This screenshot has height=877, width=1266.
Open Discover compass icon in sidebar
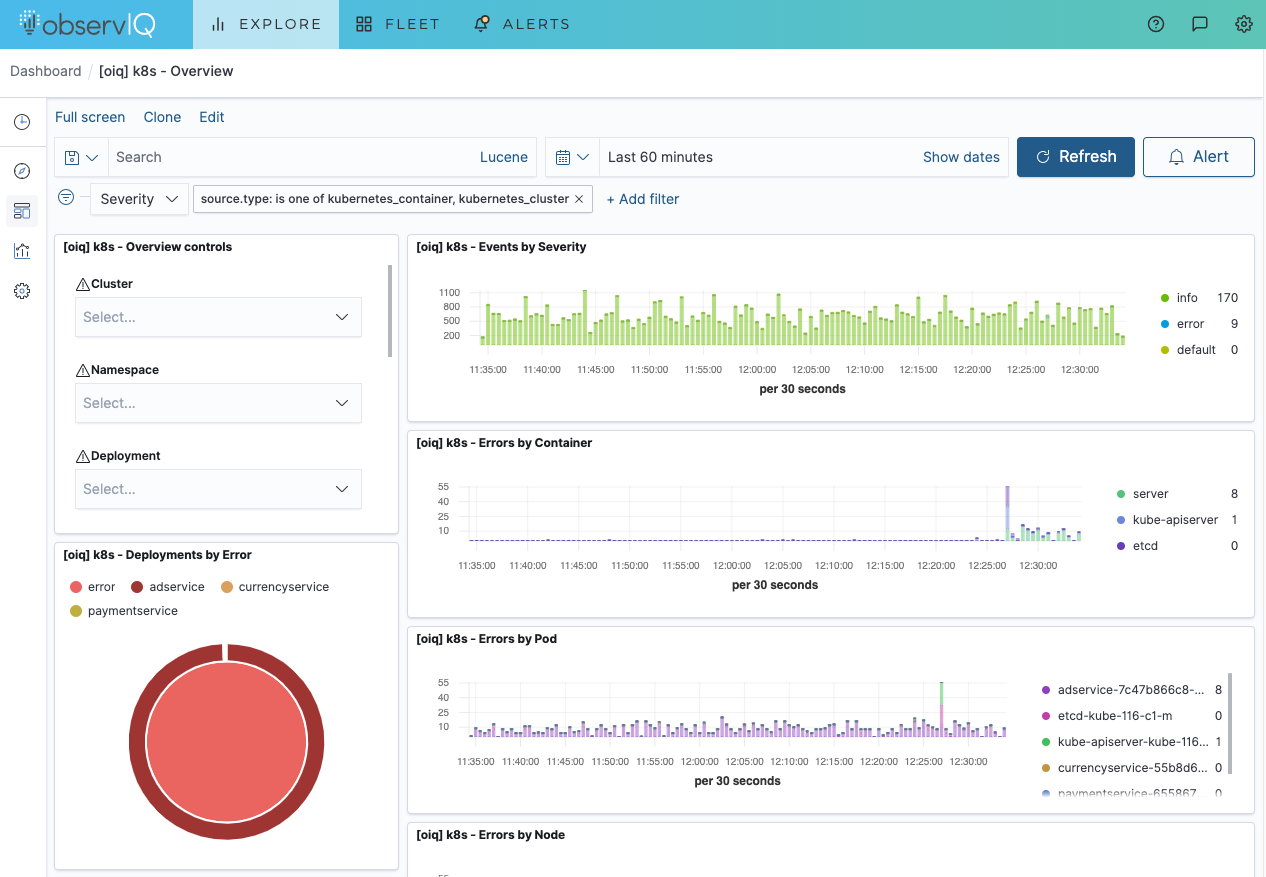(x=22, y=171)
